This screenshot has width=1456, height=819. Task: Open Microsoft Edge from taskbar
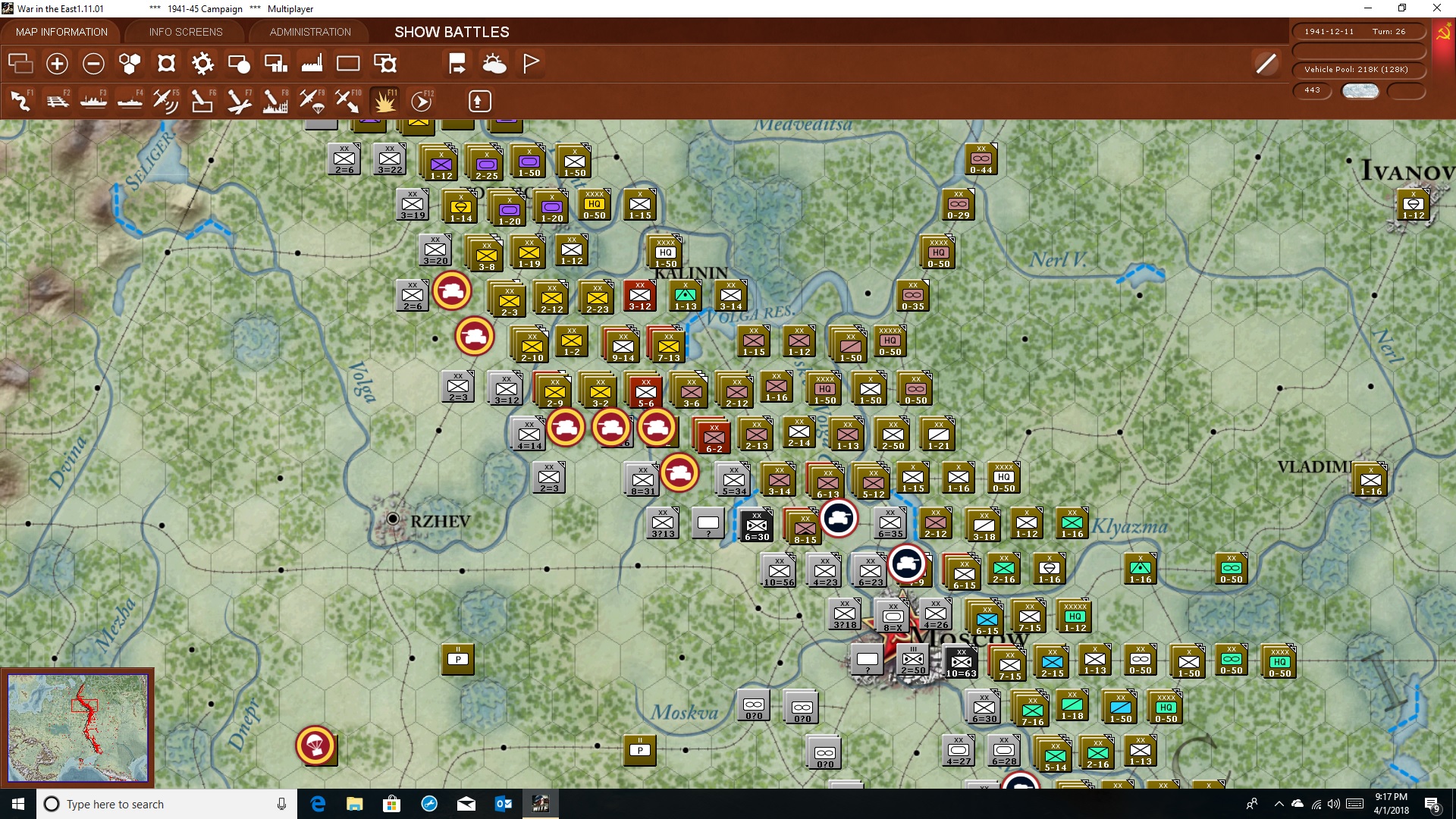318,804
